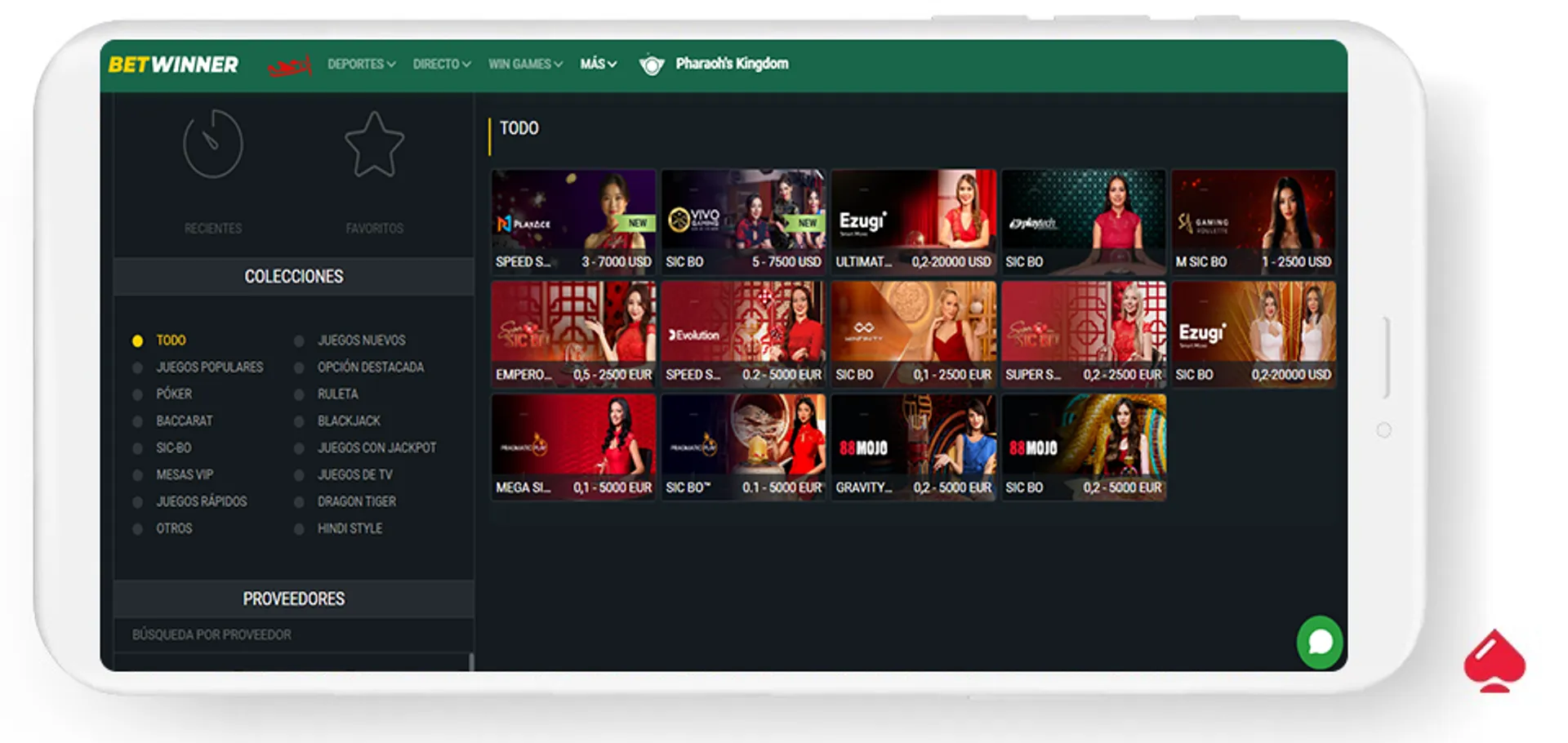Select Juegos Nuevos collection
This screenshot has width=1568, height=743.
point(361,340)
